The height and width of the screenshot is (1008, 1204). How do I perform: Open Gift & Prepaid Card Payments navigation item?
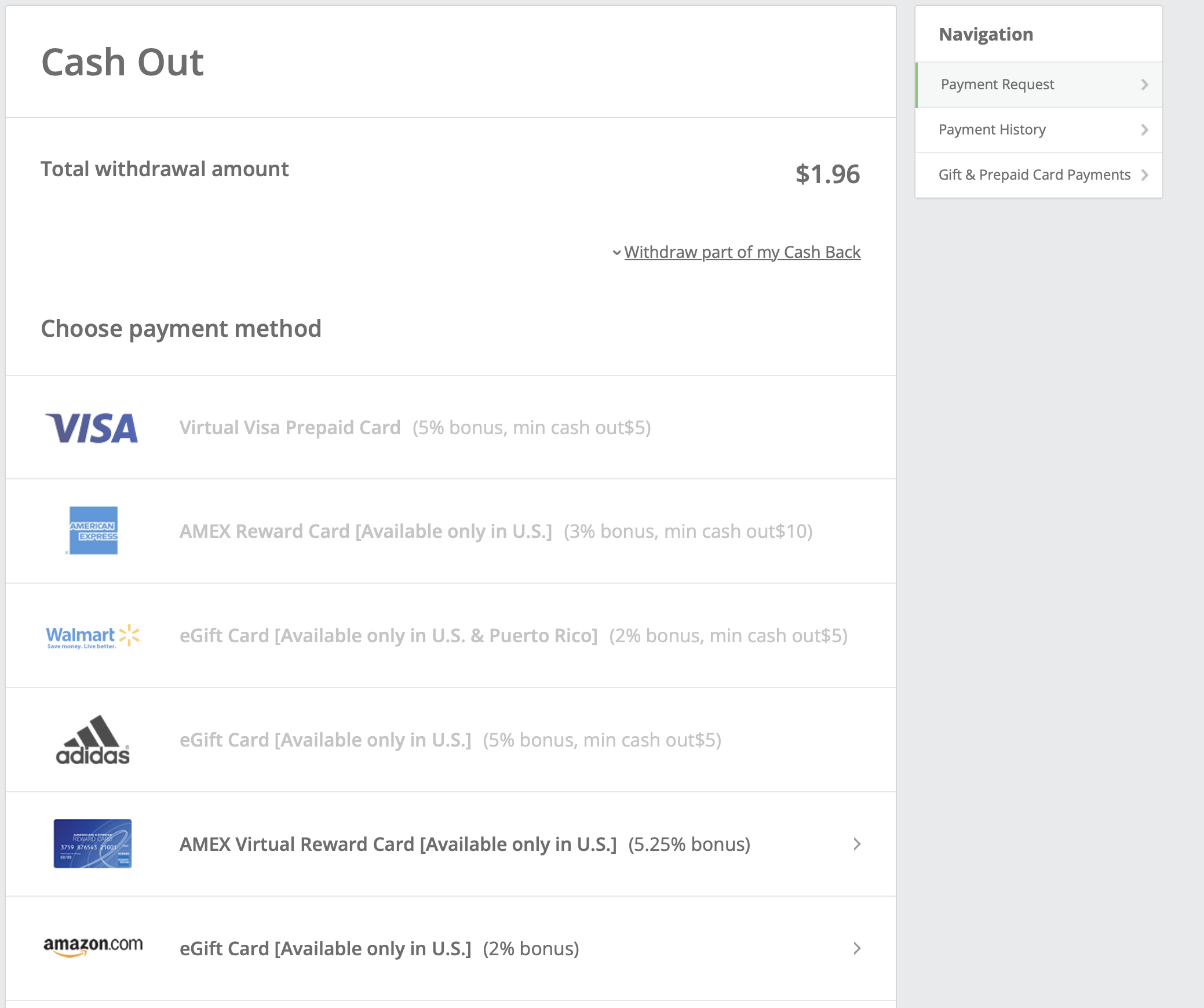(1039, 175)
